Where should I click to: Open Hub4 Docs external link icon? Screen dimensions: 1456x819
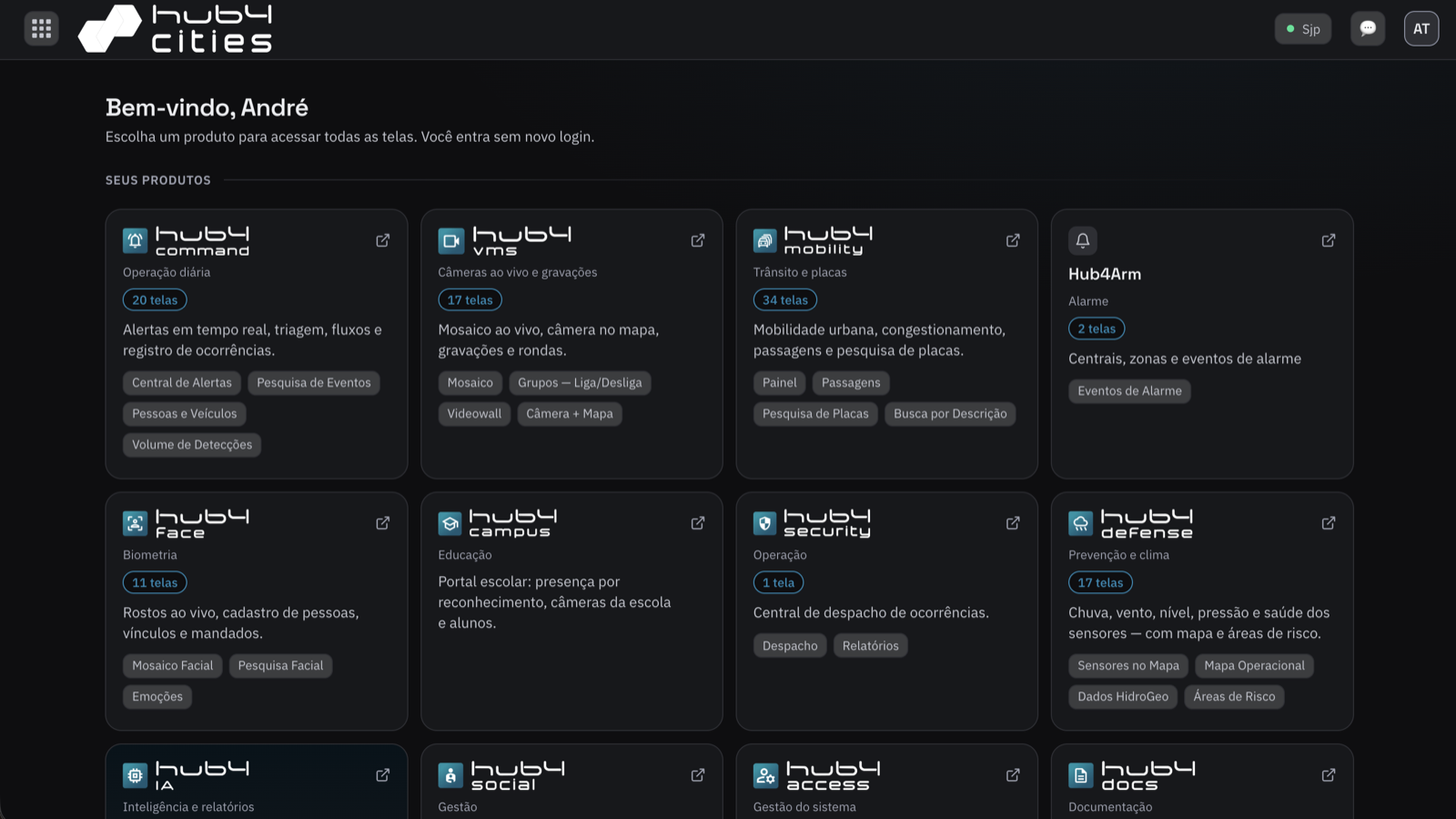point(1329,775)
